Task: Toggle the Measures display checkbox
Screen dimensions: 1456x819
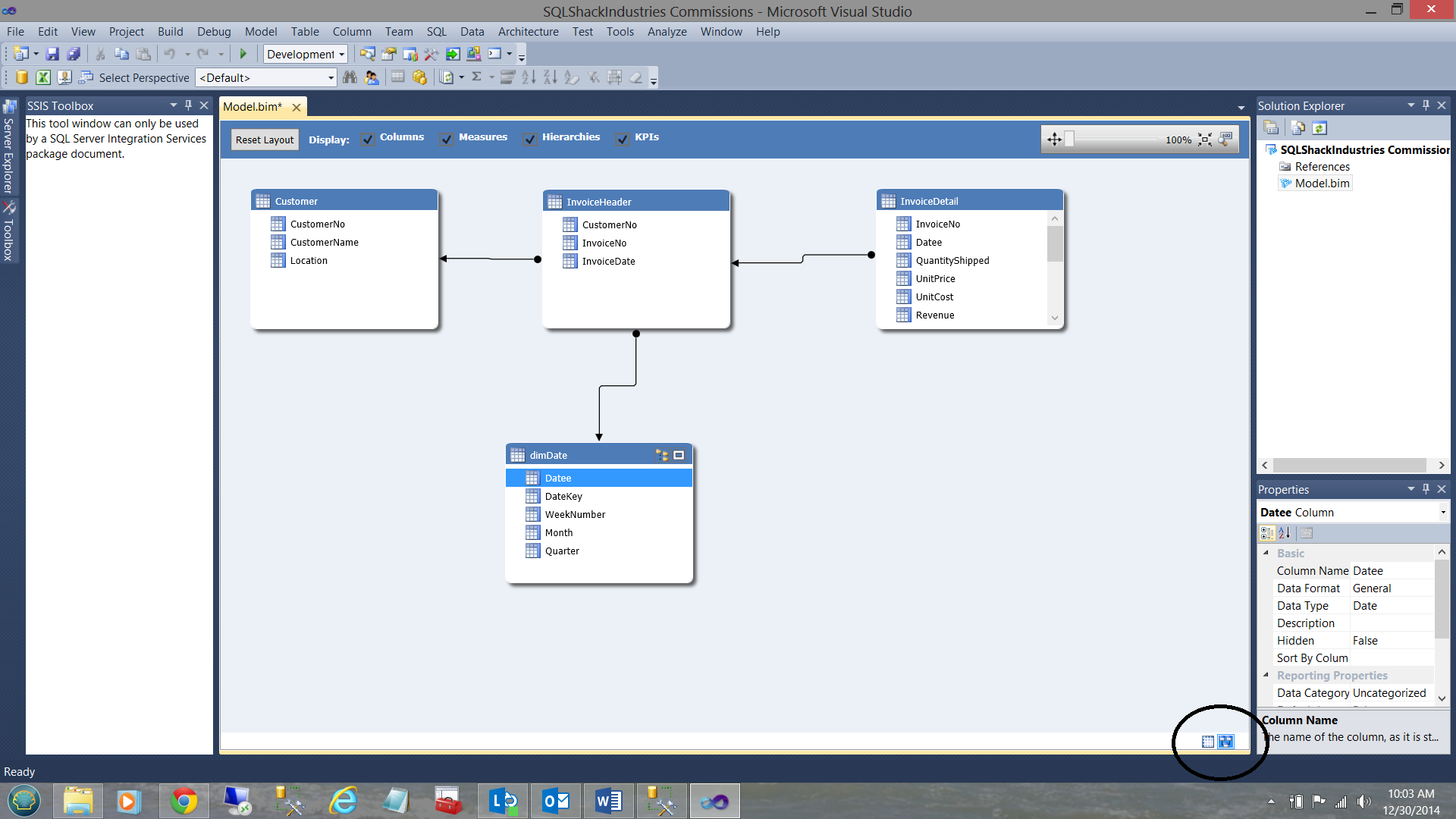Action: tap(447, 140)
